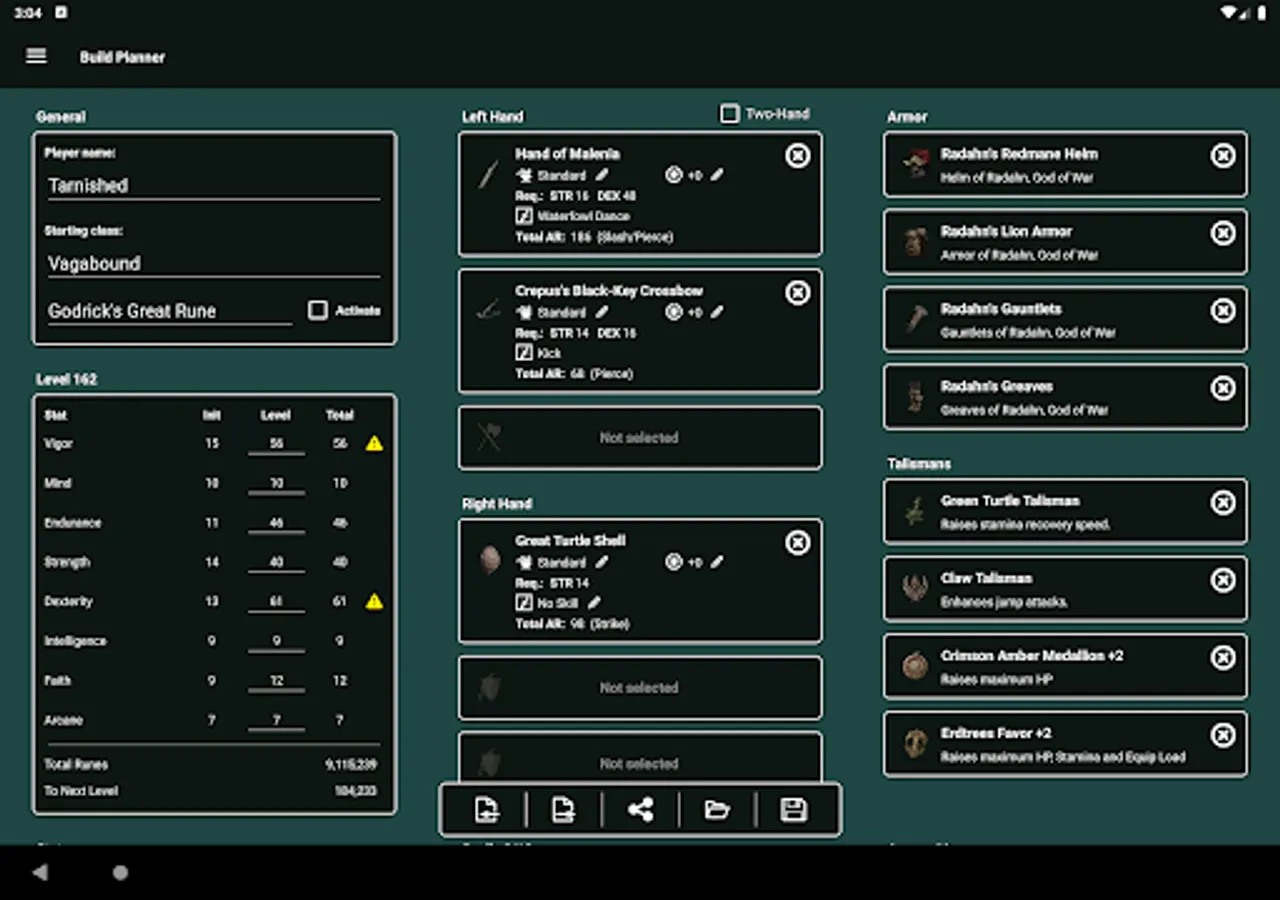Edit the Mind level value
Image resolution: width=1280 pixels, height=900 pixels.
[x=276, y=483]
